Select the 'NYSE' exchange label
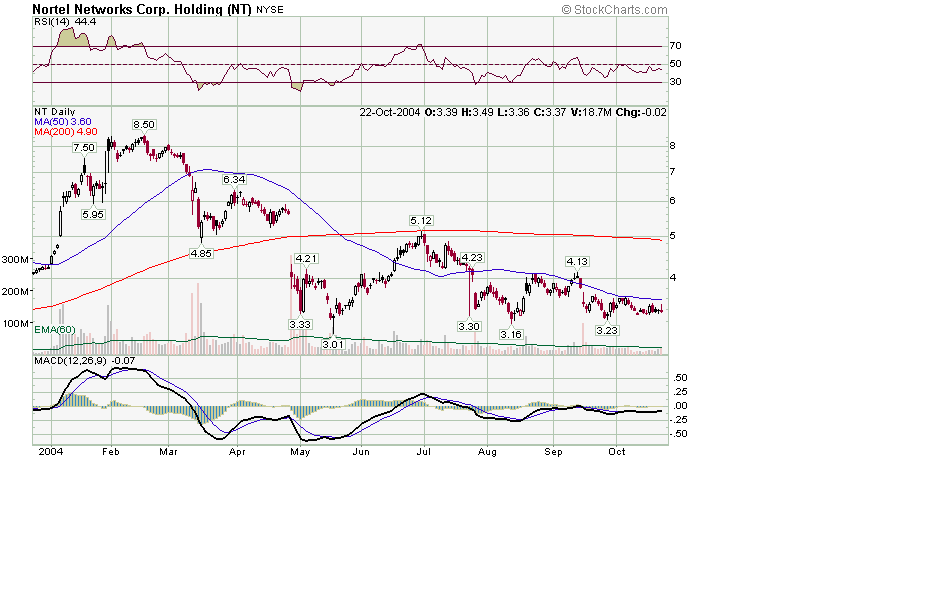The image size is (935, 608). pyautogui.click(x=270, y=10)
